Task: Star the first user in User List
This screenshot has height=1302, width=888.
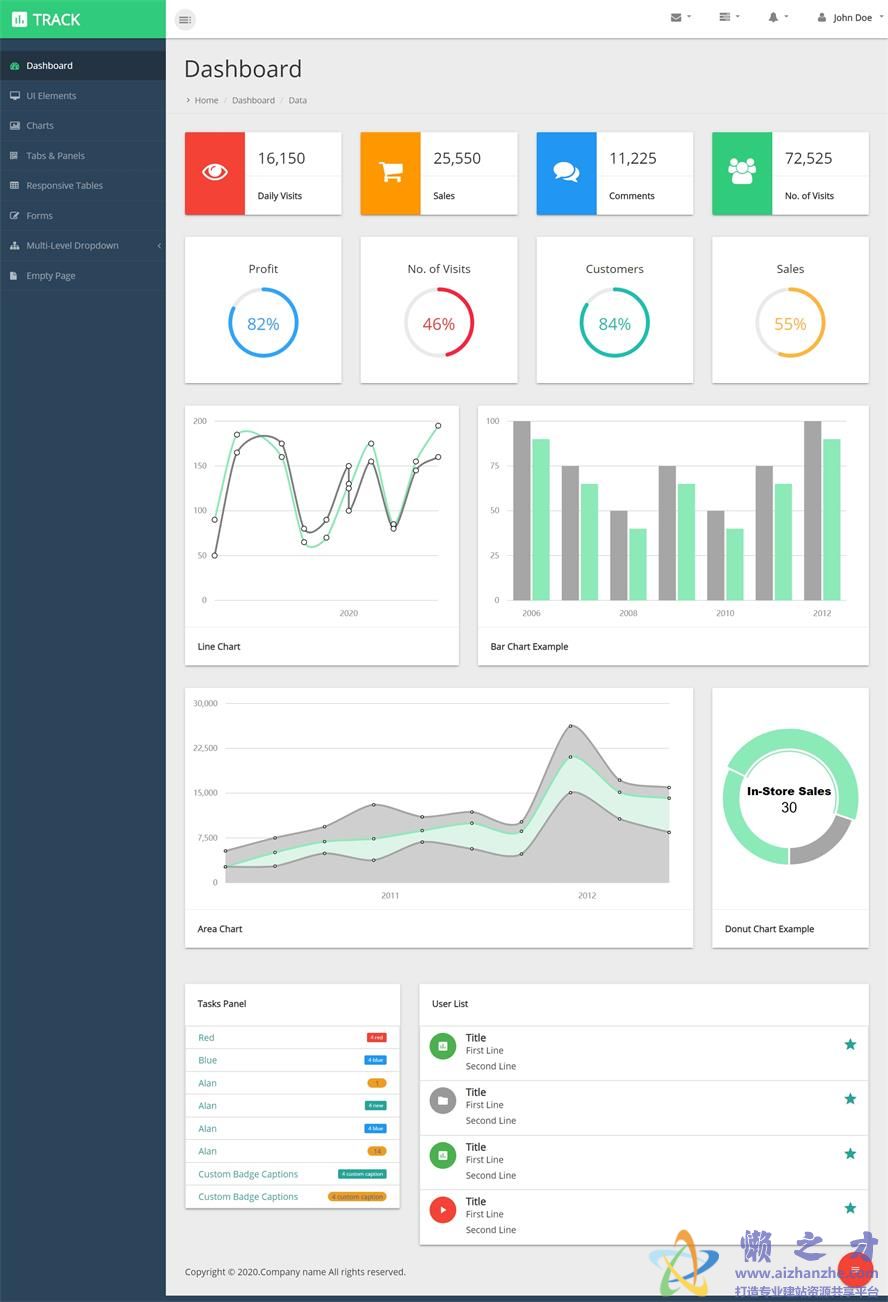Action: [x=850, y=1044]
